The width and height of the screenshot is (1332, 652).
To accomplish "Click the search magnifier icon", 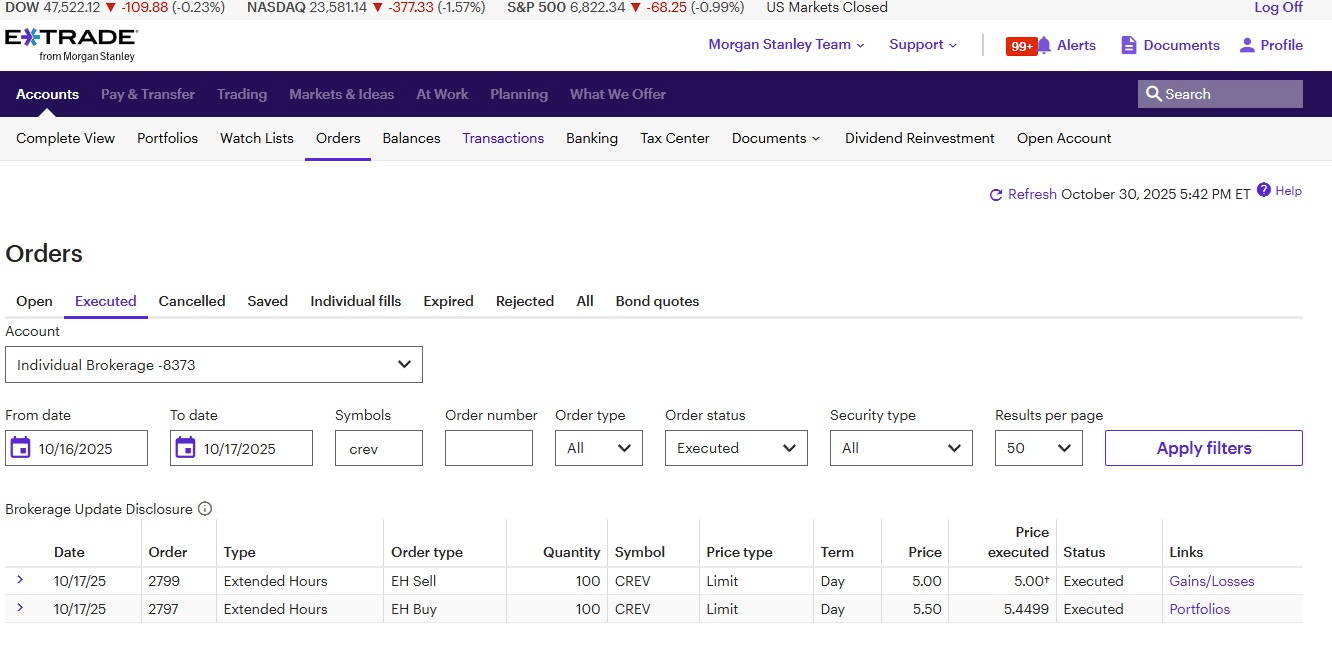I will point(1154,94).
